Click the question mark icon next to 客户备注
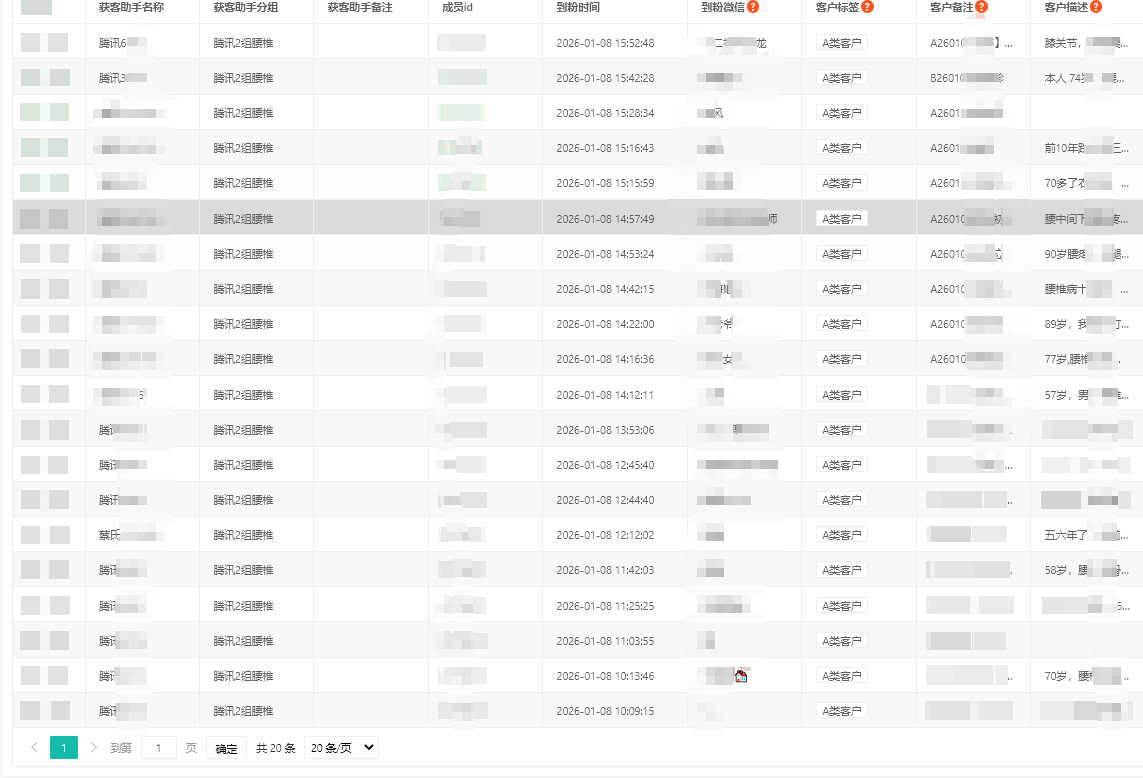This screenshot has width=1143, height=778. pyautogui.click(x=982, y=7)
